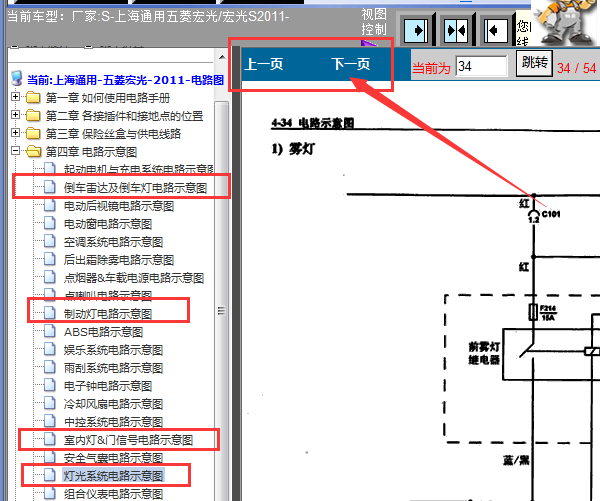
Task: Open 冷却风扇电路示意图 document
Action: 113,404
